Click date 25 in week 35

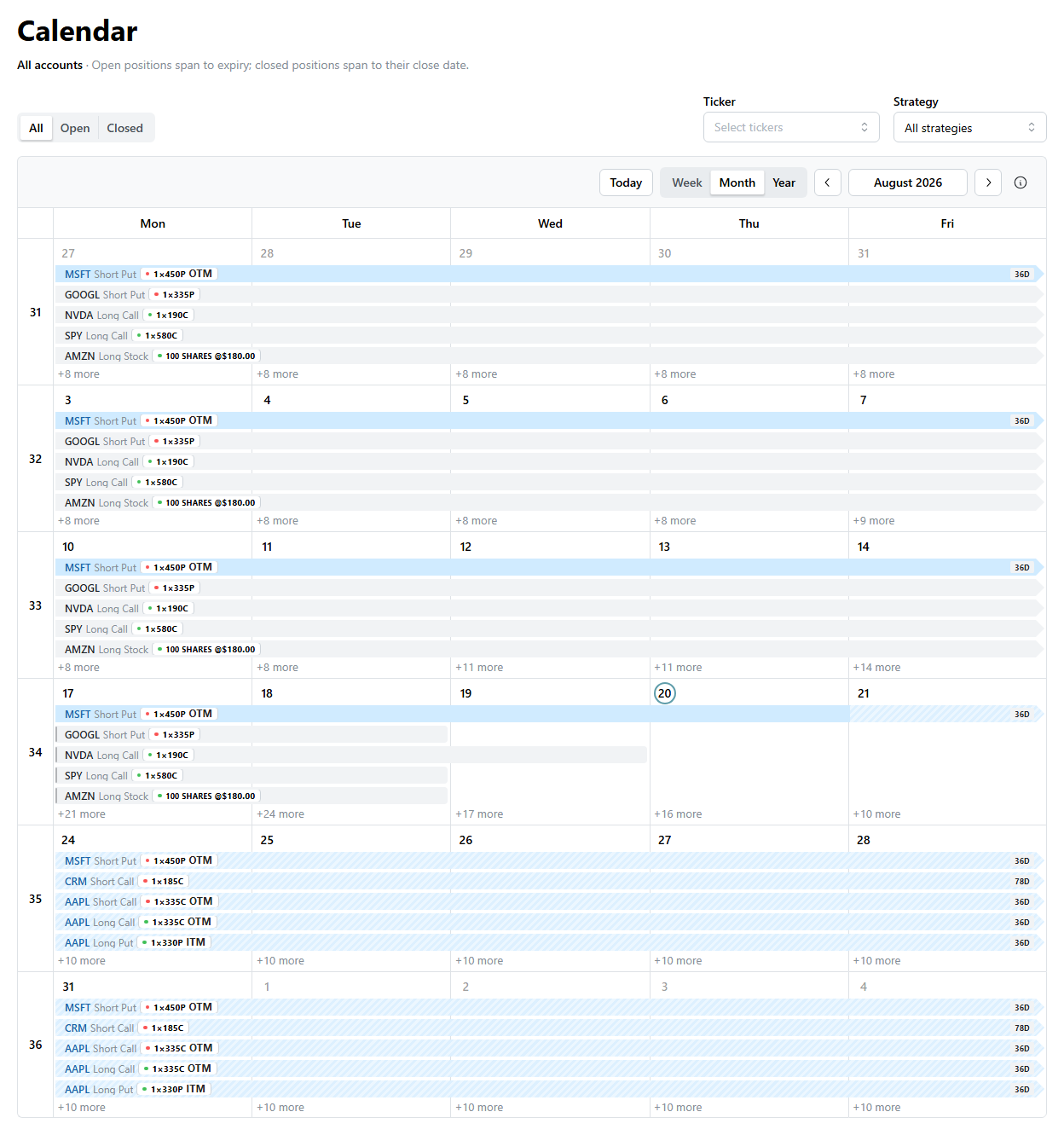click(267, 840)
